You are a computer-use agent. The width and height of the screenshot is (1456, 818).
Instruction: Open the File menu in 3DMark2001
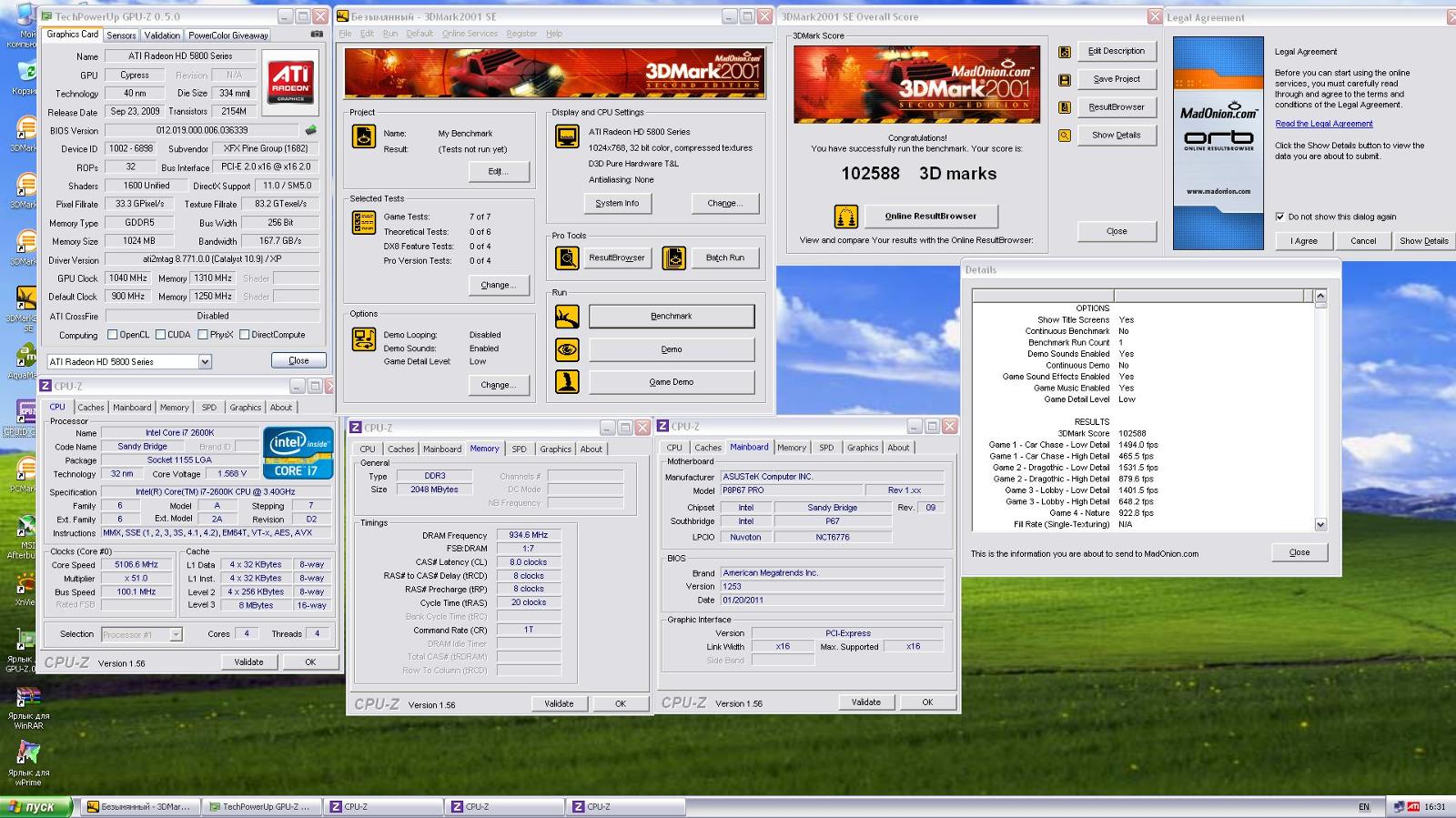coord(345,34)
